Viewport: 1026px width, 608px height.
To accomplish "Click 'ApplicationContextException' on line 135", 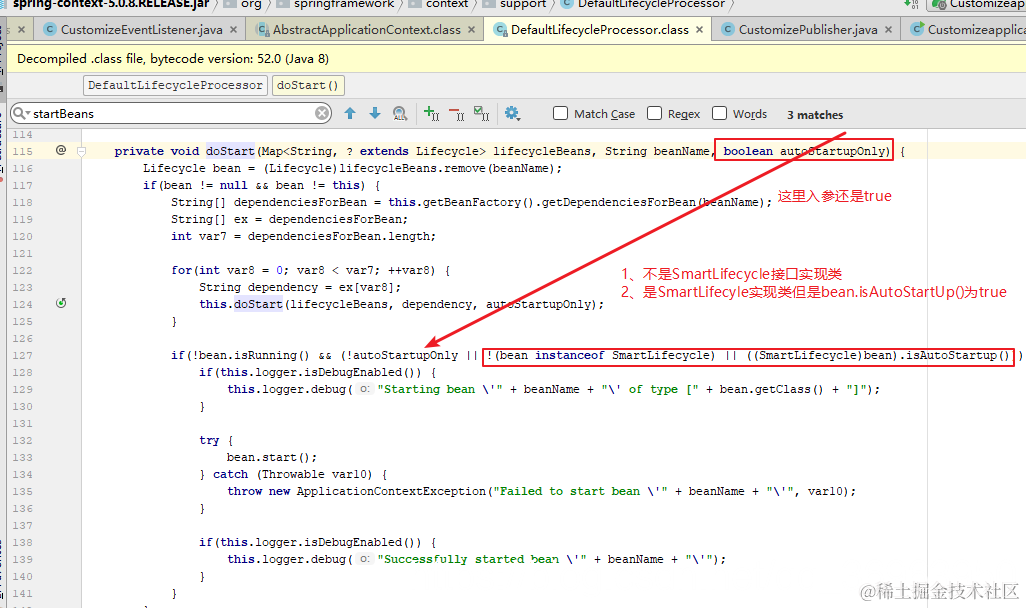I will pyautogui.click(x=391, y=492).
